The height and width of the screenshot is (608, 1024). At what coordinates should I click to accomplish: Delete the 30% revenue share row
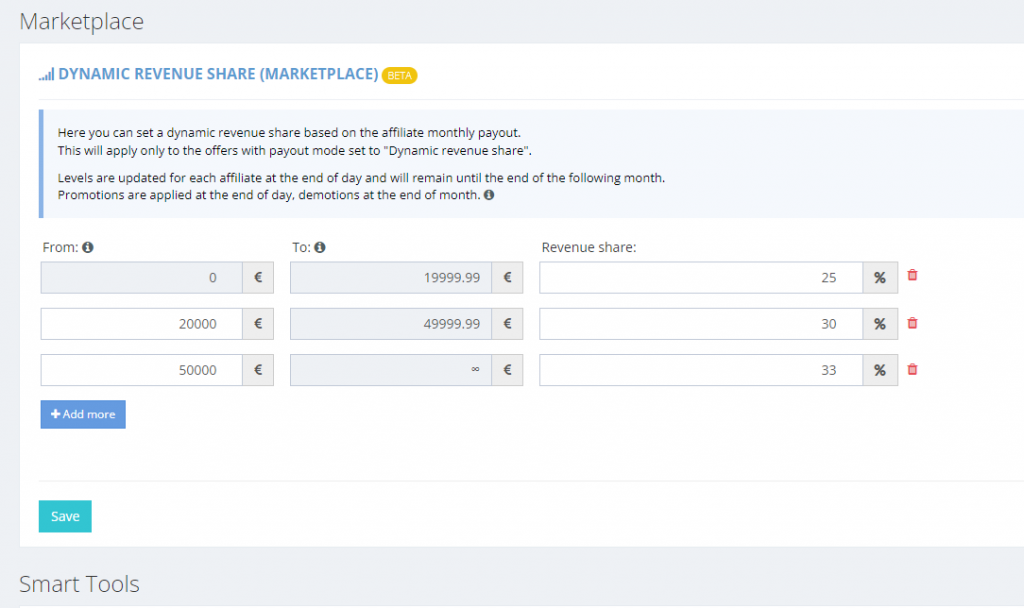pyautogui.click(x=912, y=323)
